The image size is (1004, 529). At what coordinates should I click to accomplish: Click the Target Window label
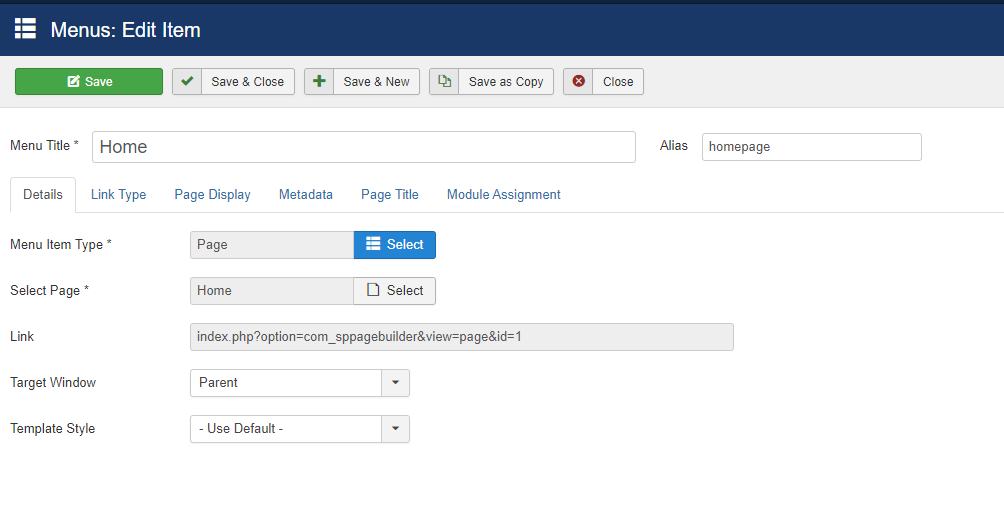click(53, 382)
